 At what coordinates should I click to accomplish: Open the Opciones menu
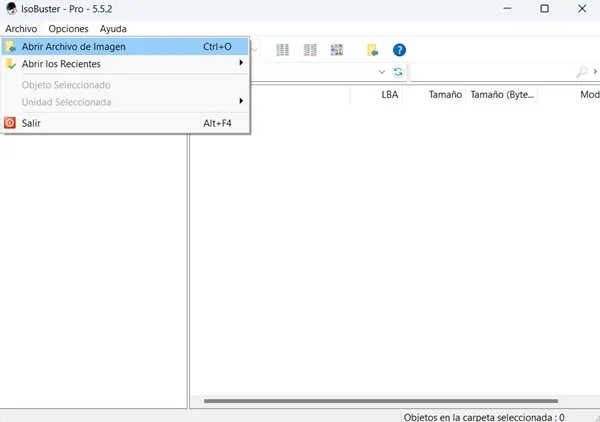[x=68, y=29]
